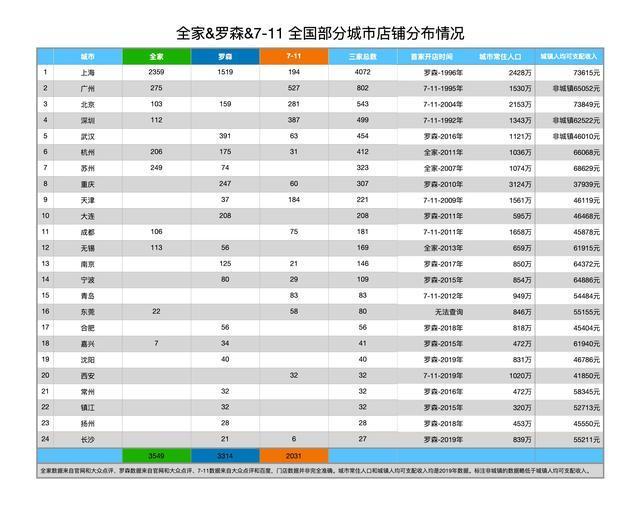
Task: Click the 249 value in 苏州 row
Action: [156, 167]
